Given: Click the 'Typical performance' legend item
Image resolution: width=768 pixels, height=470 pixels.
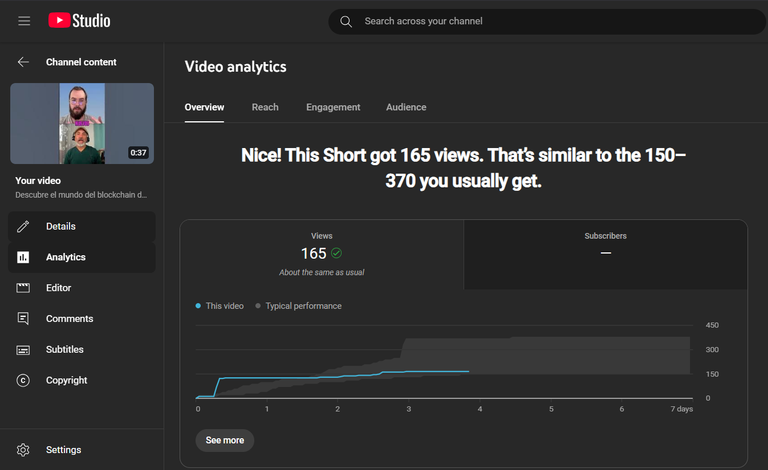Looking at the screenshot, I should pyautogui.click(x=298, y=306).
